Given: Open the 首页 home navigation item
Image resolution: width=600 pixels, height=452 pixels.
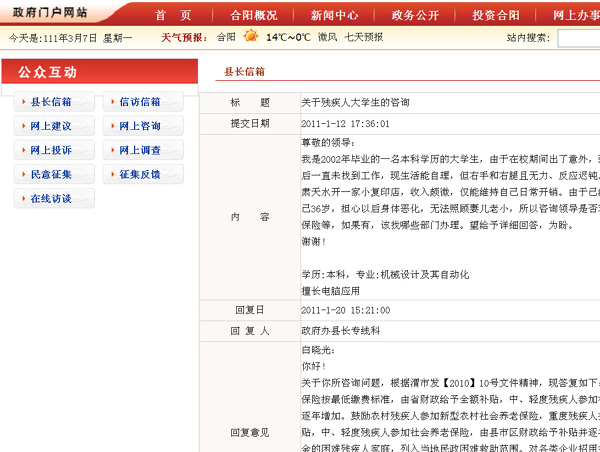Looking at the screenshot, I should coord(173,15).
